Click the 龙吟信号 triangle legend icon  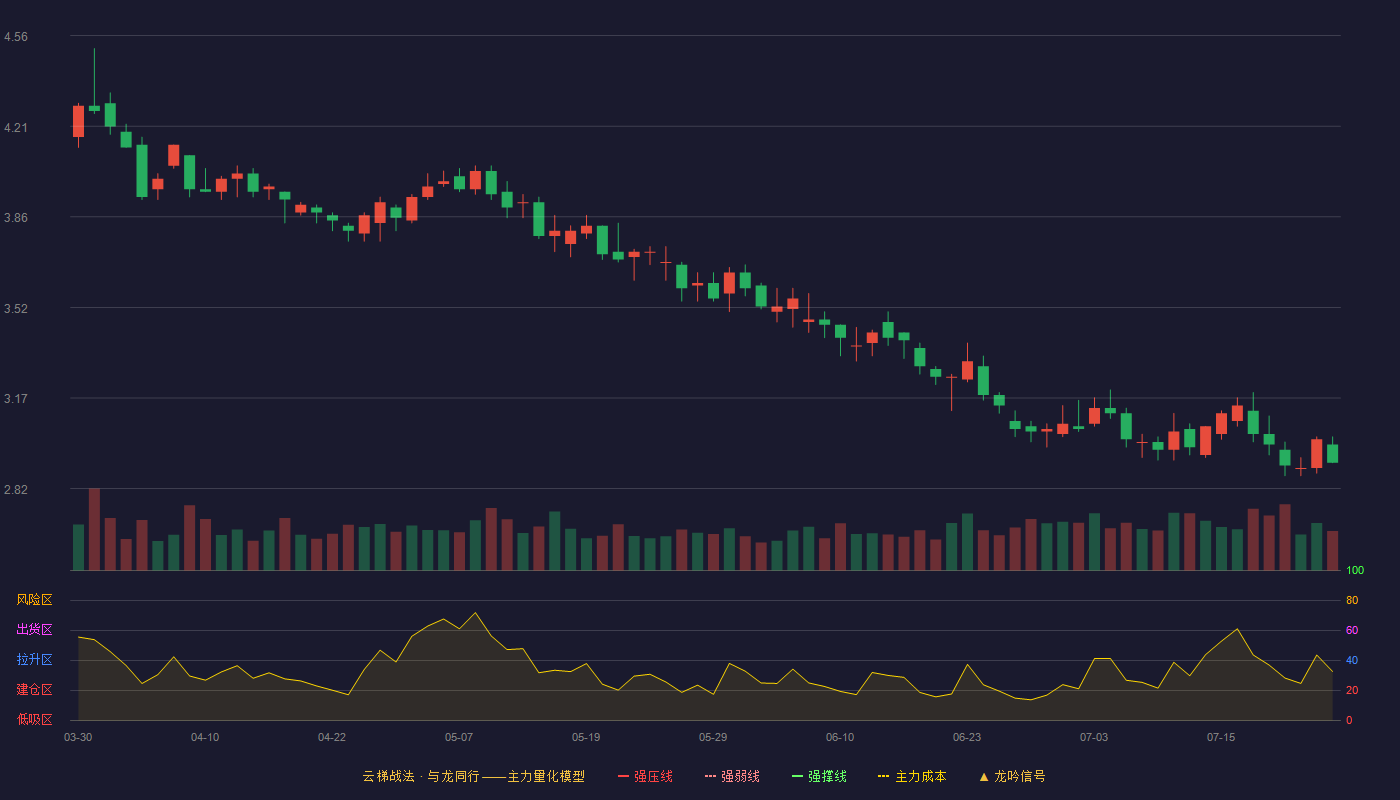click(x=985, y=776)
